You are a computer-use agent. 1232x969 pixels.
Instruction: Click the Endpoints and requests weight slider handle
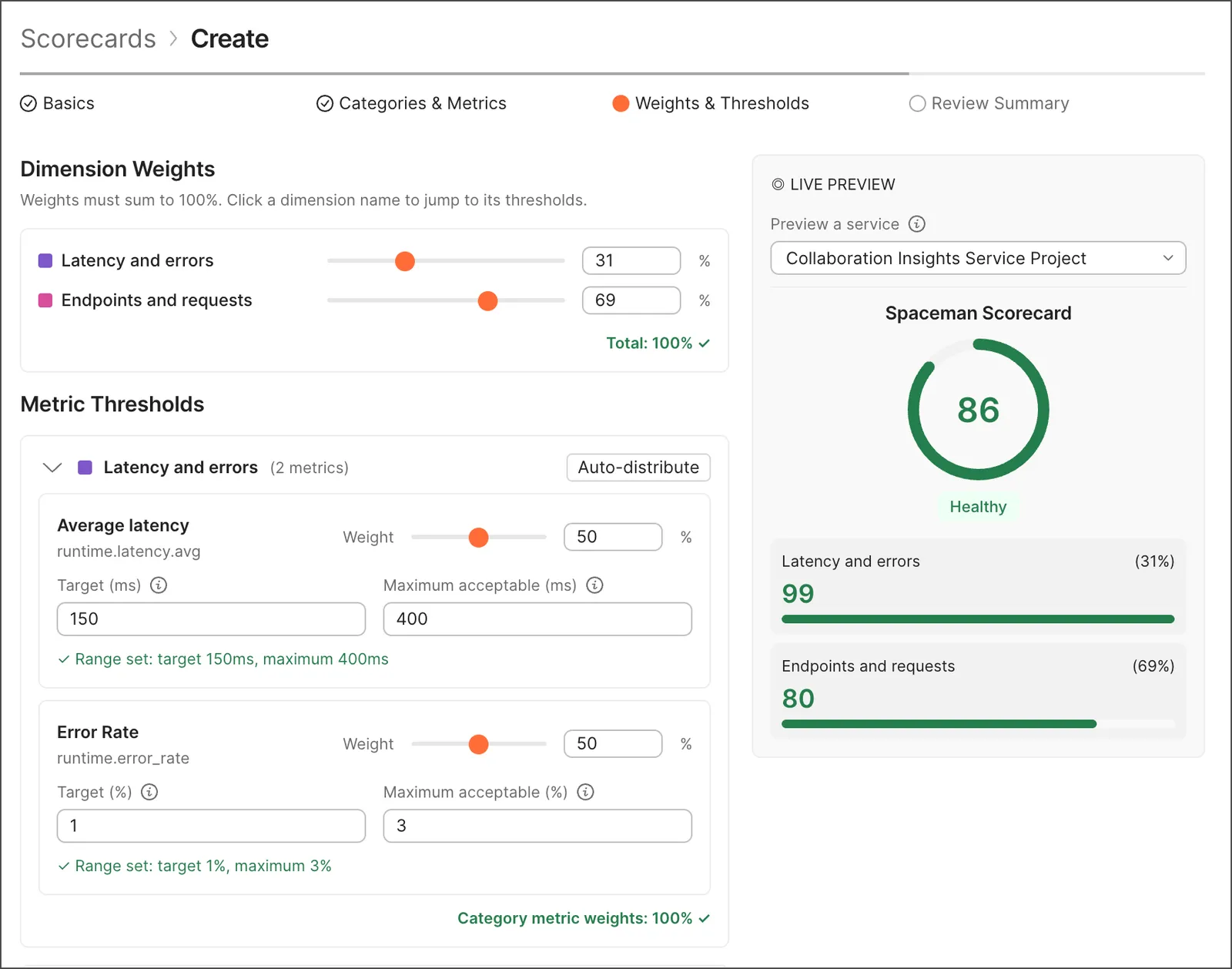click(x=487, y=300)
